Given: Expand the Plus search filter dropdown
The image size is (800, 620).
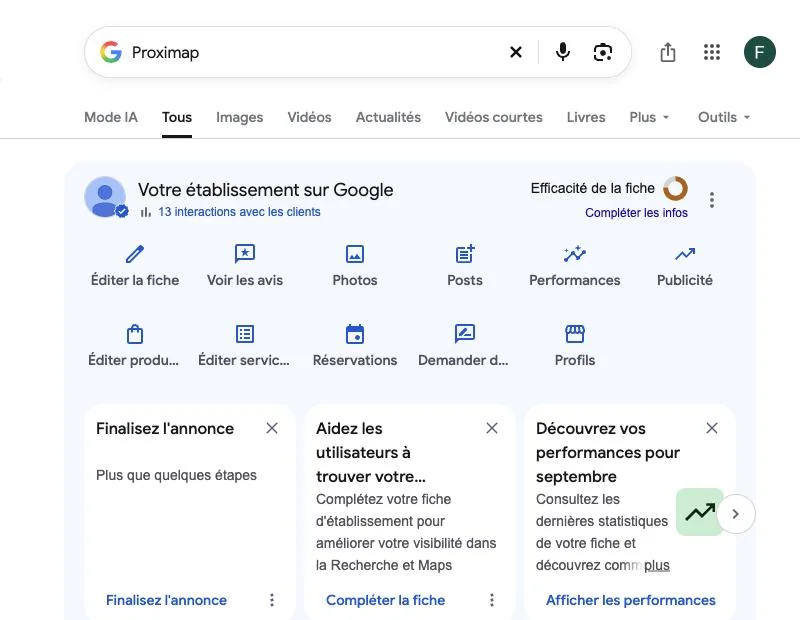Looking at the screenshot, I should coord(649,117).
